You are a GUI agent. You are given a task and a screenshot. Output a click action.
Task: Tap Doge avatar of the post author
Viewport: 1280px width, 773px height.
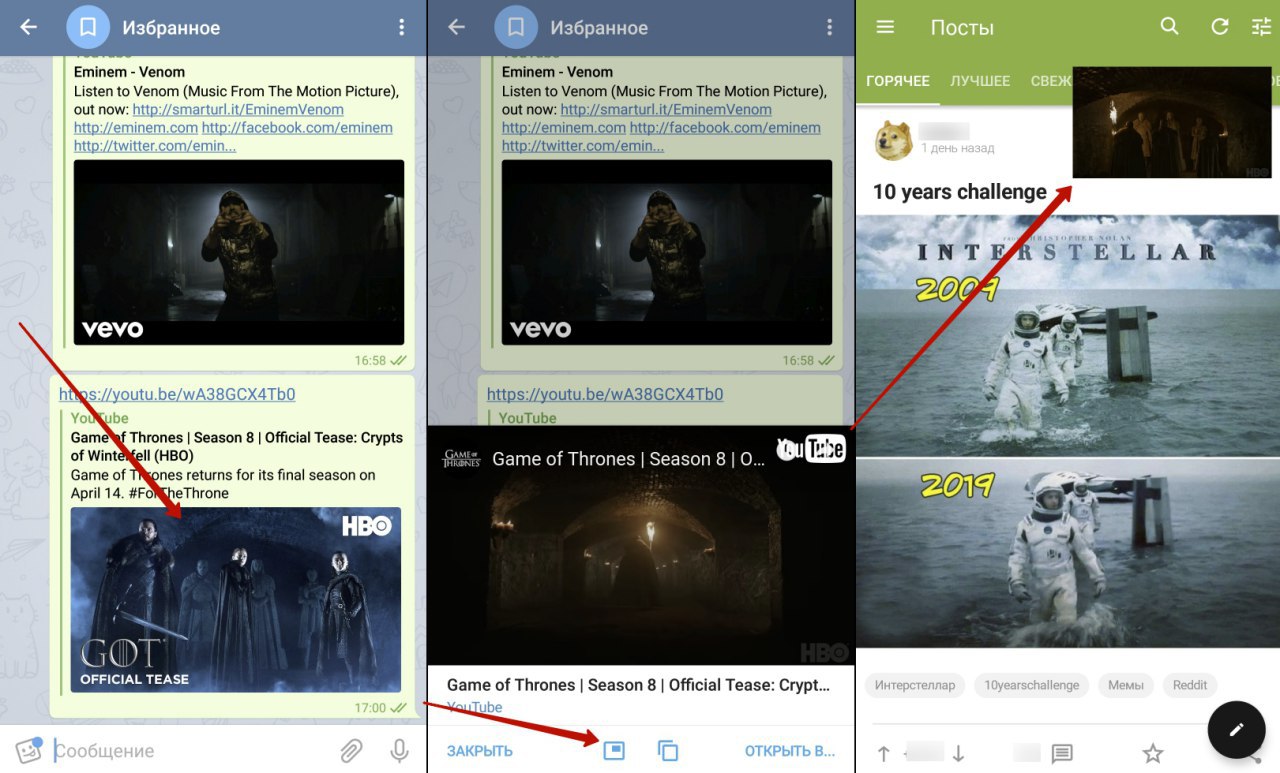point(893,141)
